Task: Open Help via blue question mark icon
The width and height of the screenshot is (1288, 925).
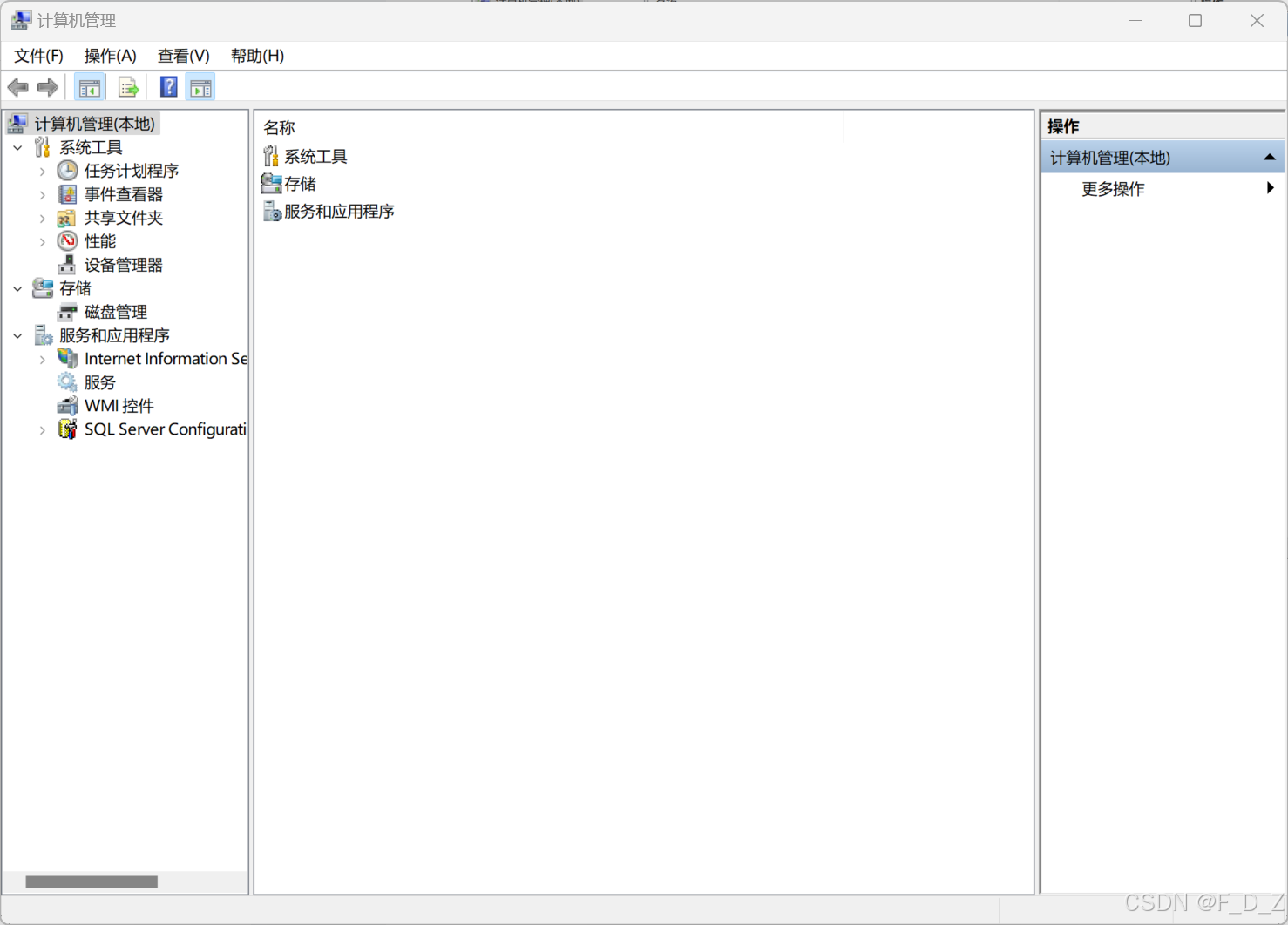Action: tap(168, 87)
